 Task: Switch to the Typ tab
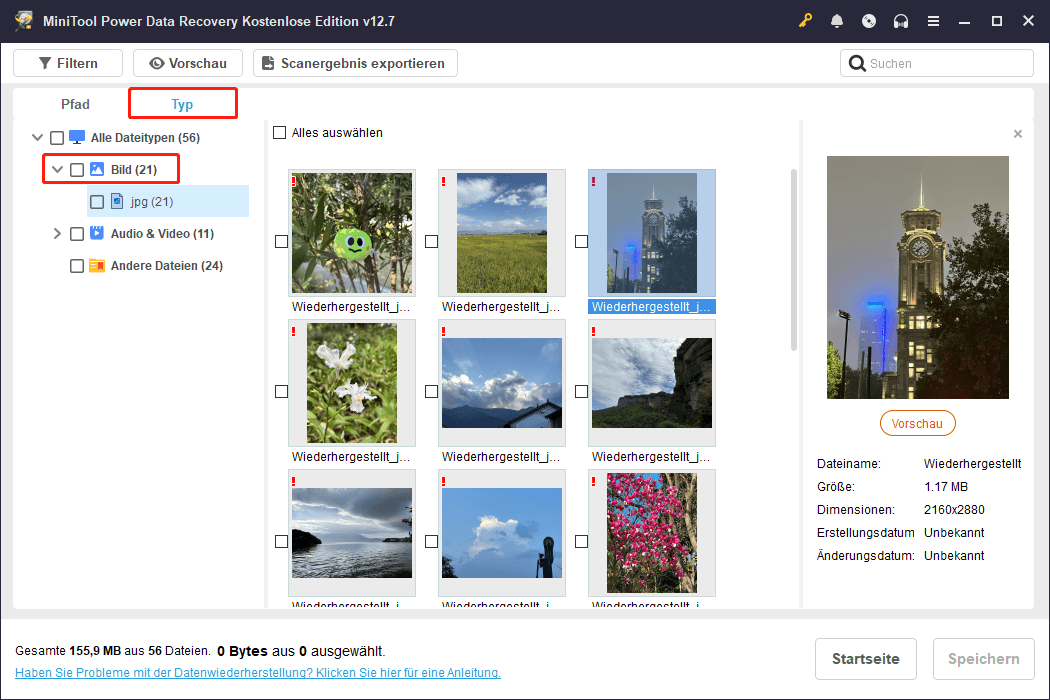(x=182, y=104)
